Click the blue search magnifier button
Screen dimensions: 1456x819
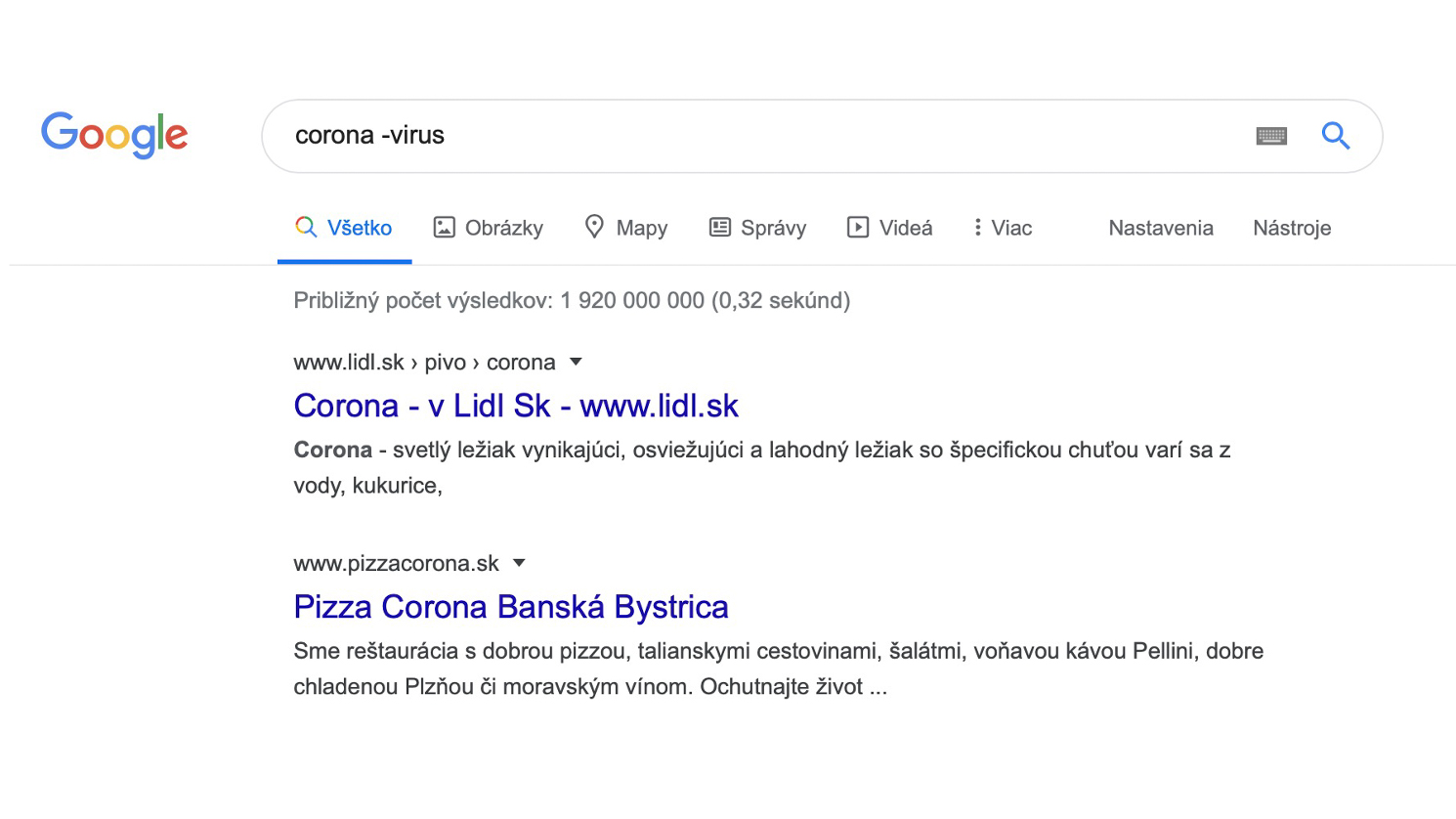[1336, 136]
